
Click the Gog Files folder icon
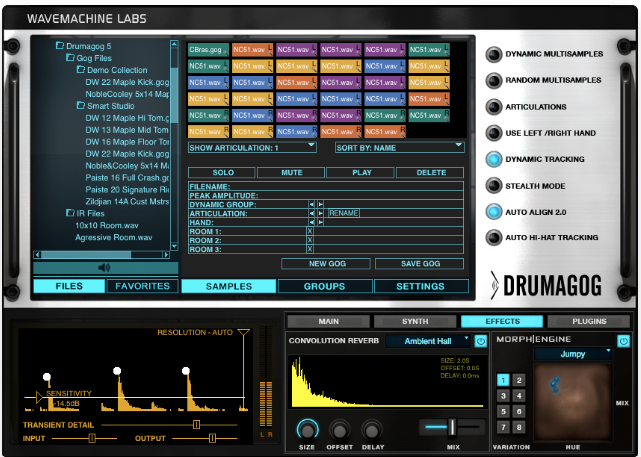click(70, 58)
